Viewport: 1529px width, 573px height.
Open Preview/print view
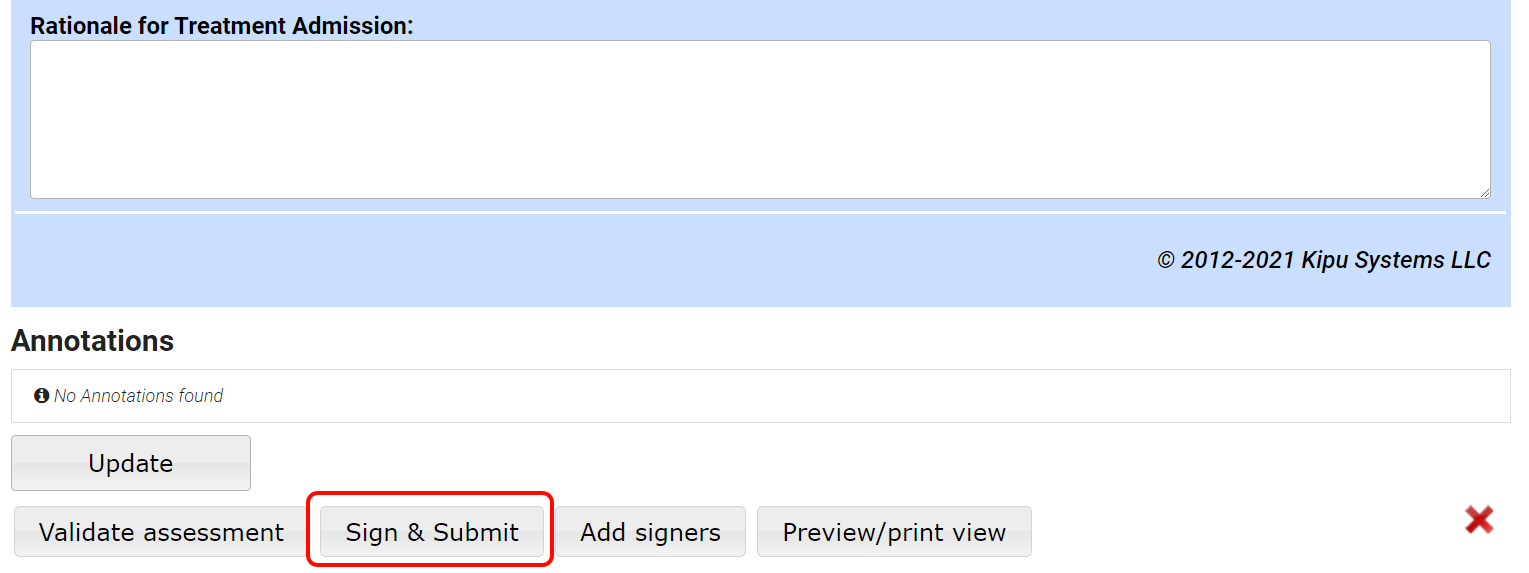(894, 532)
